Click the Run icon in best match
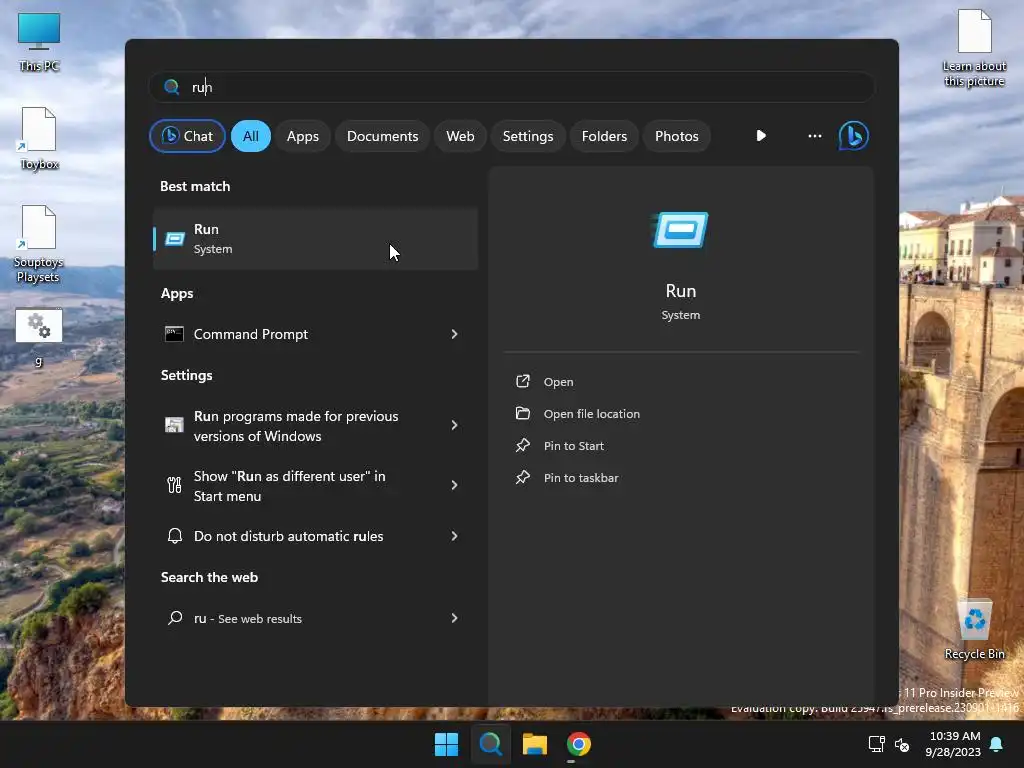This screenshot has width=1024, height=768. point(174,239)
